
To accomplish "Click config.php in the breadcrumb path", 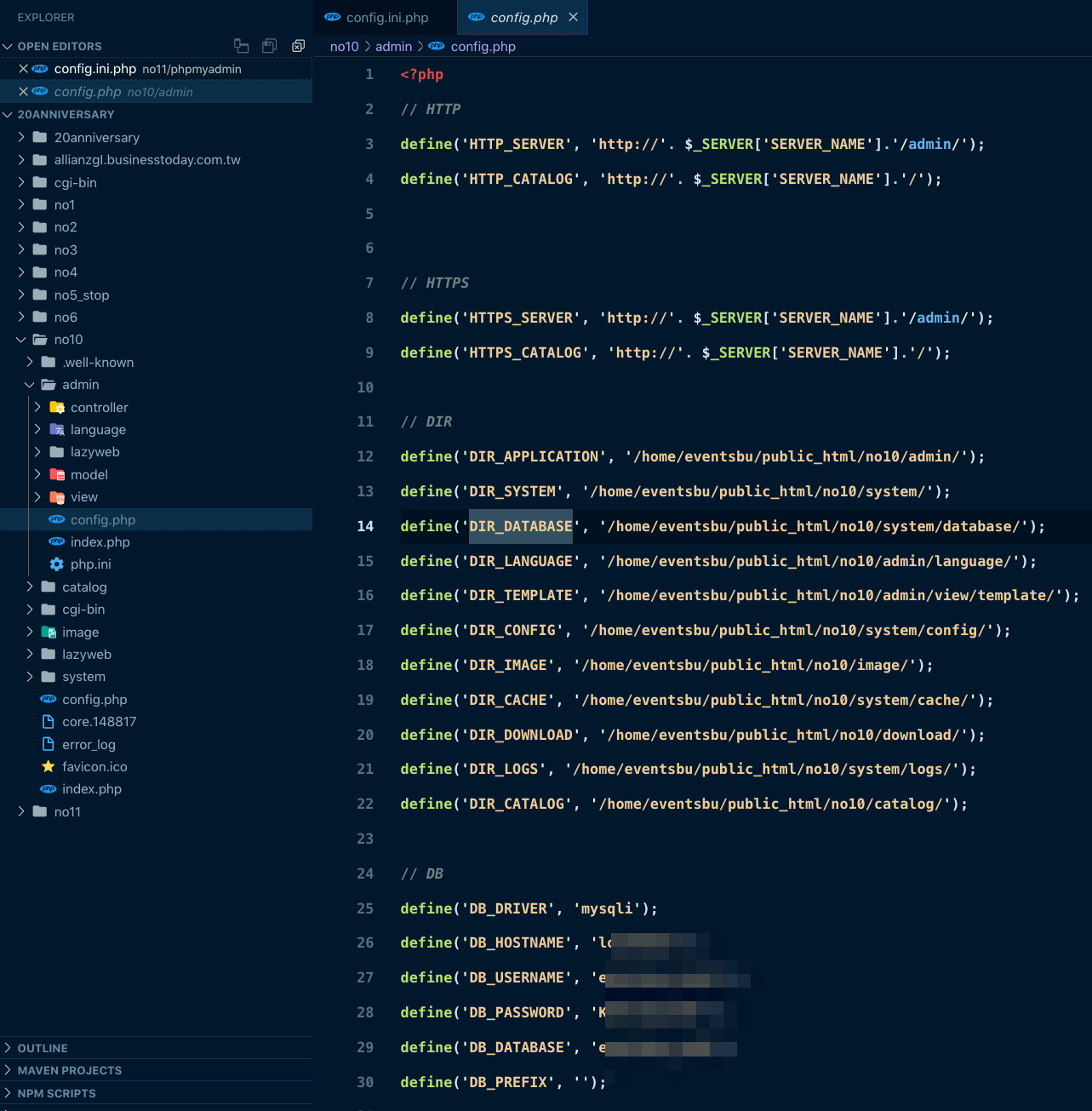I will point(483,47).
